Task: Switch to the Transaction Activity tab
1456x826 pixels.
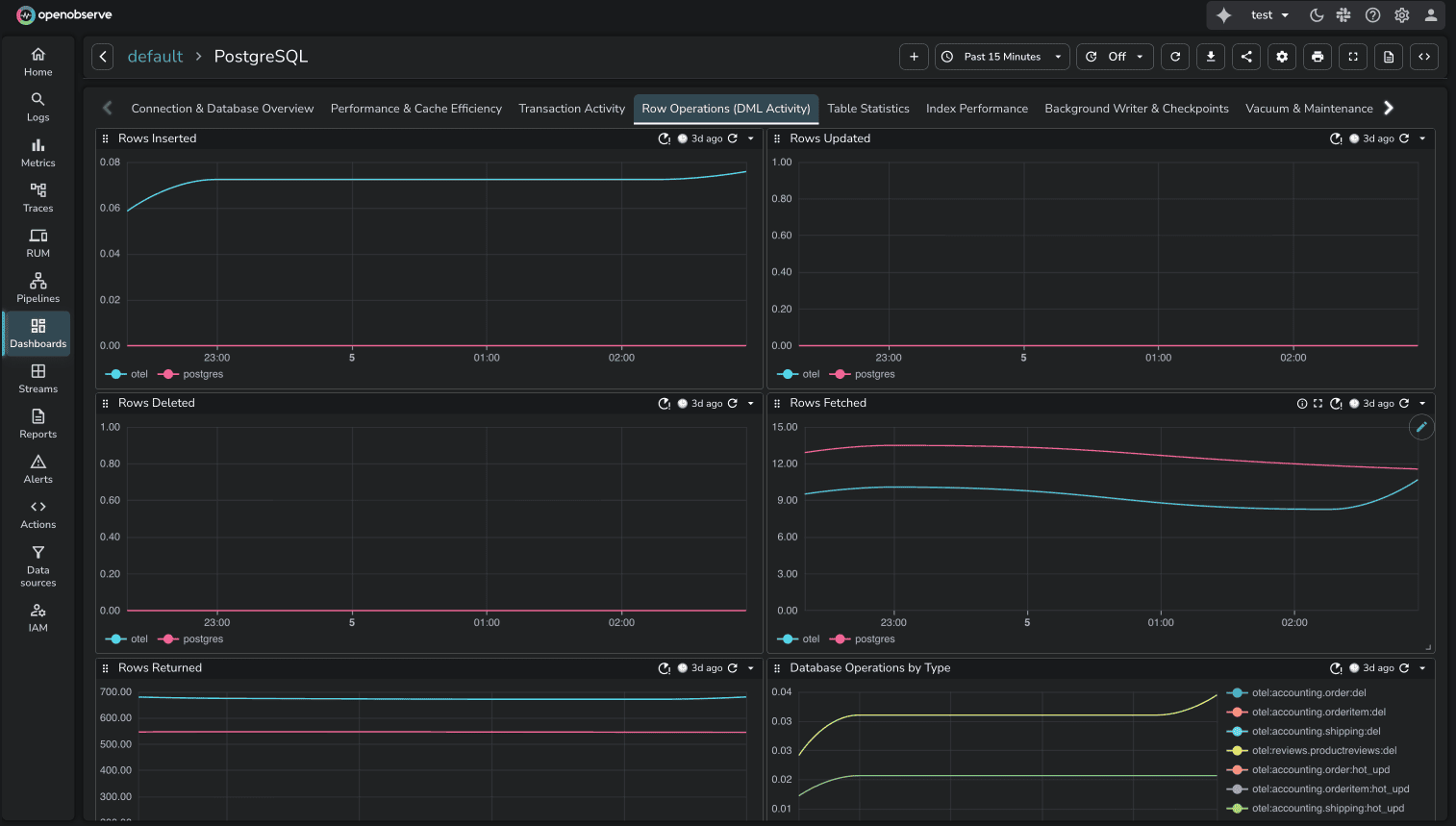Action: tap(571, 108)
